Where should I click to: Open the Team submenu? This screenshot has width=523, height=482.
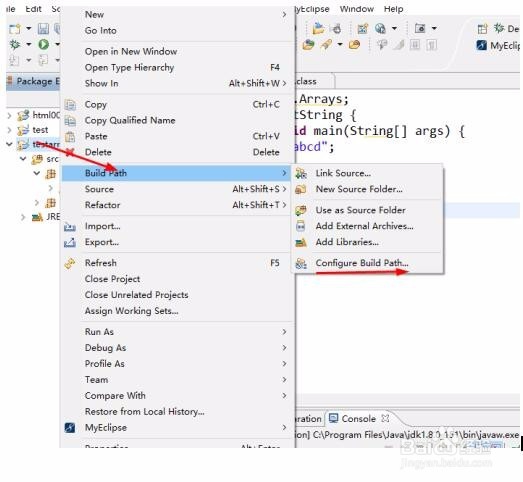[x=176, y=380]
